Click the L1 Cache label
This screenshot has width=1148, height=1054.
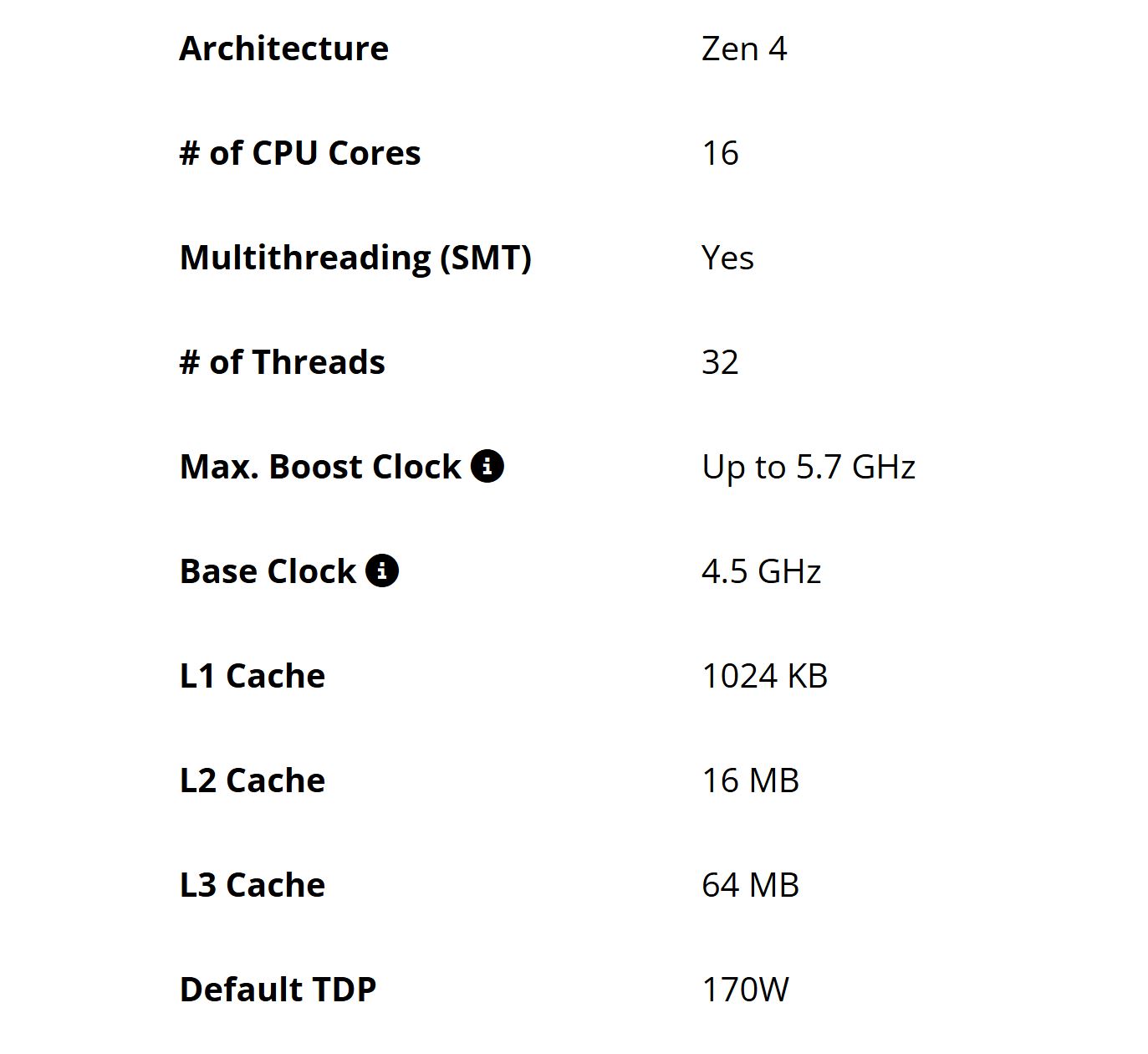pyautogui.click(x=252, y=676)
